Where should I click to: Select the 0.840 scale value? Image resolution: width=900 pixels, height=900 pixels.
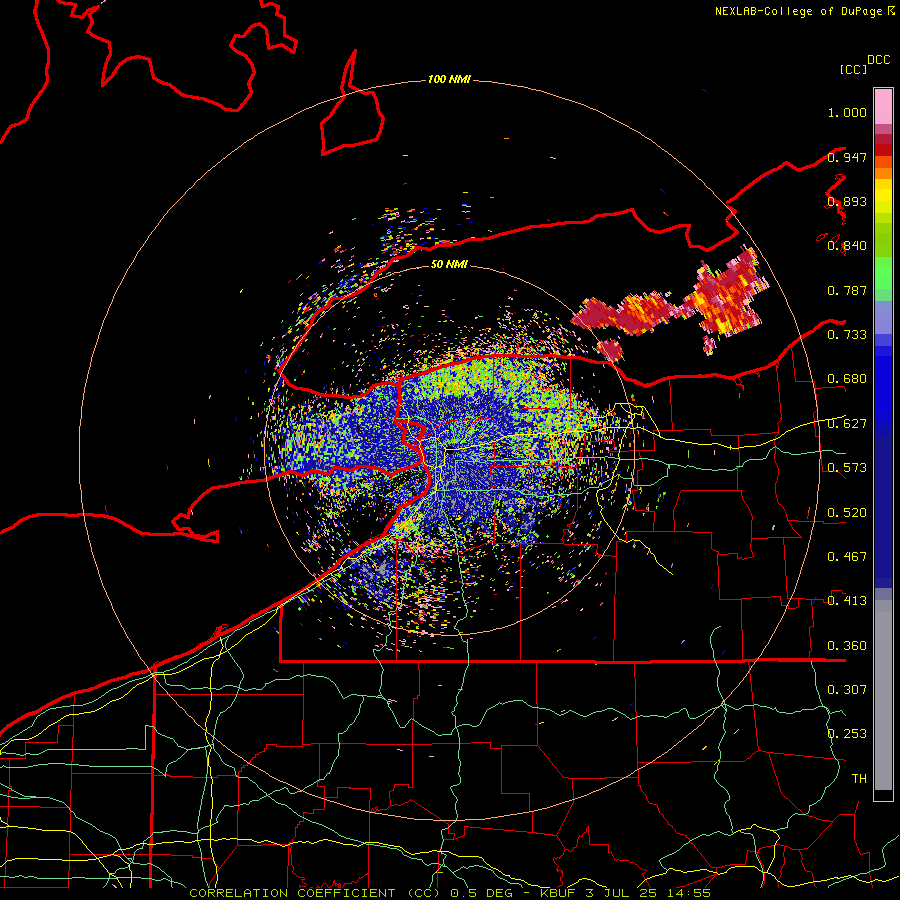847,246
